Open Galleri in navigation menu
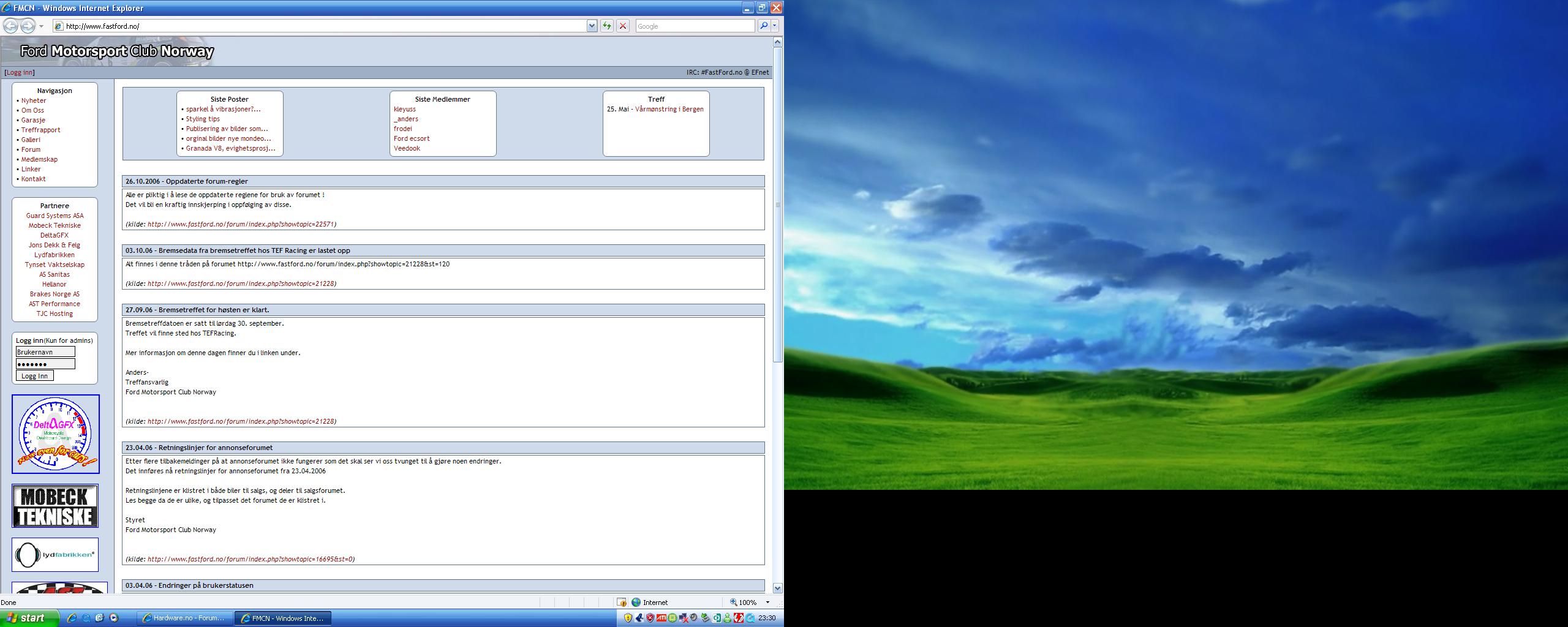The width and height of the screenshot is (1568, 627). pyautogui.click(x=31, y=140)
